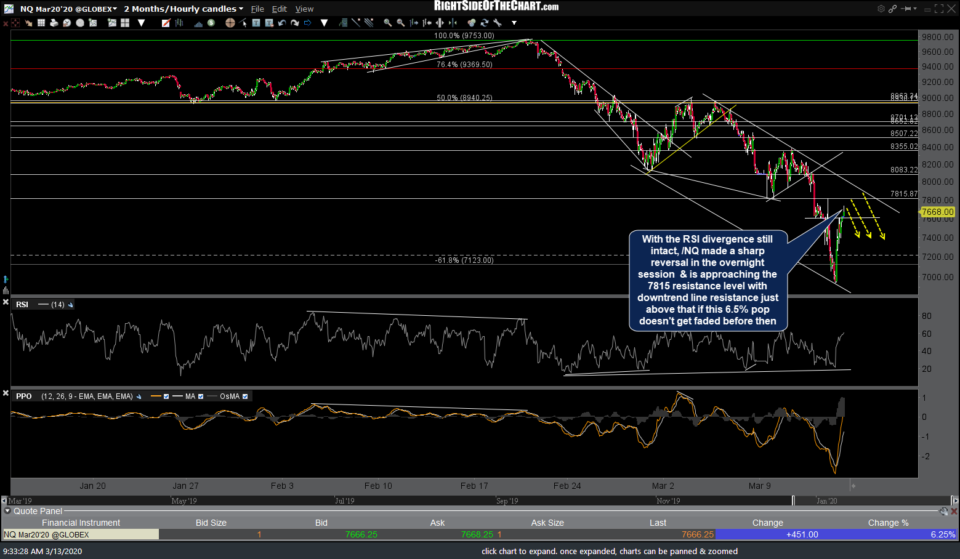960x559 pixels.
Task: Select the red pencil drawing tool
Action: [x=166, y=23]
